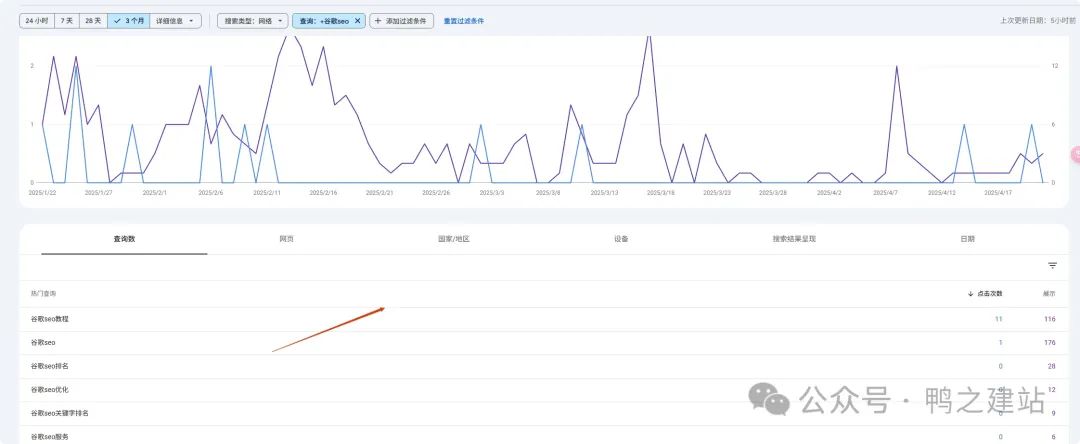The height and width of the screenshot is (444, 1080).
Task: Click the 上次更新日期 status text
Action: [1037, 21]
